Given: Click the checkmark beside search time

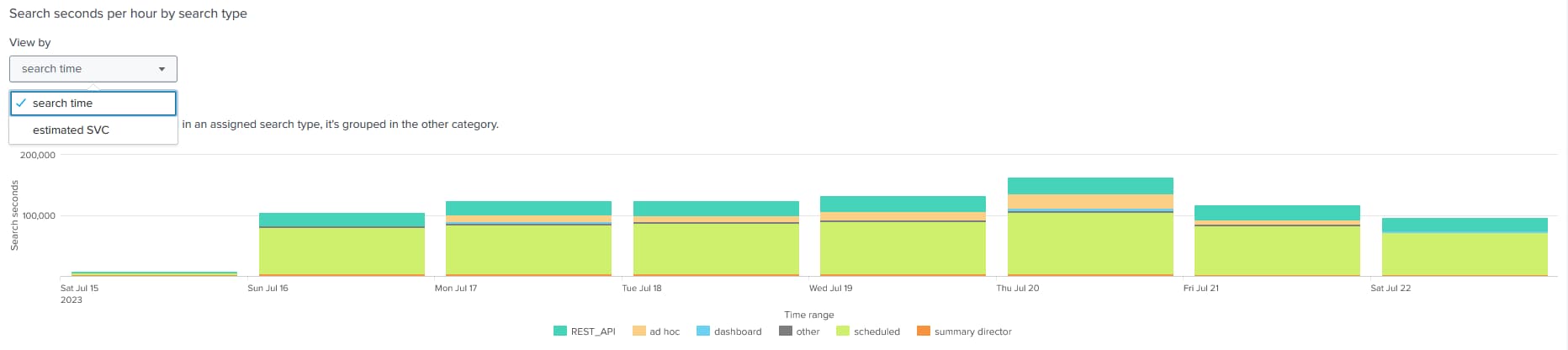Looking at the screenshot, I should click(x=21, y=103).
